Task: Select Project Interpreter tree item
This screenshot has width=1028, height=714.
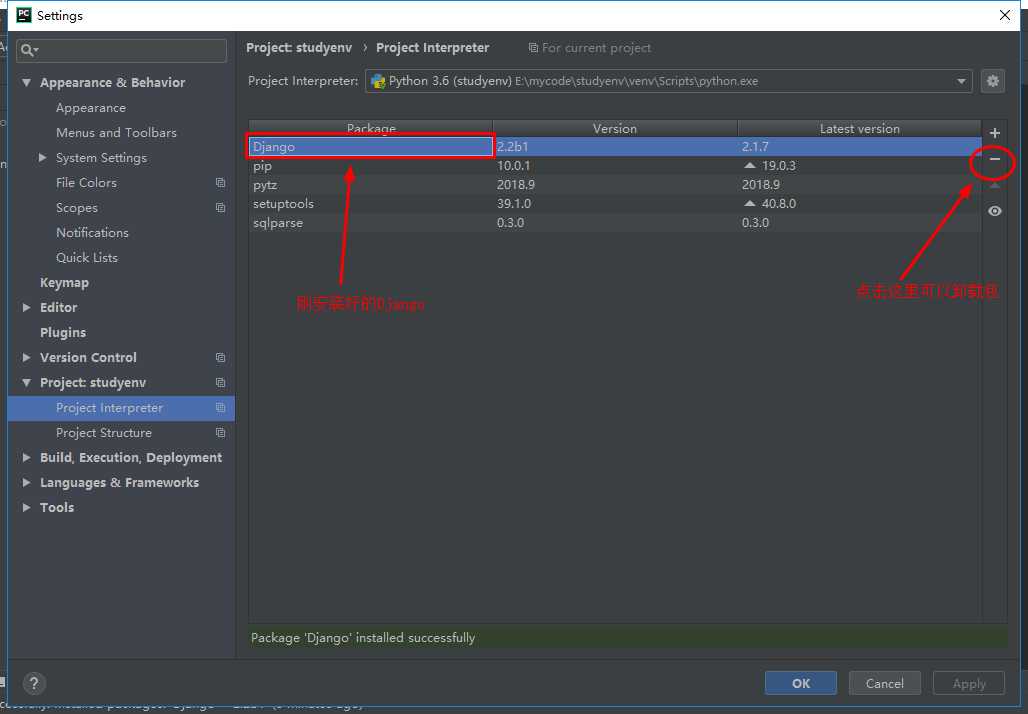Action: click(121, 408)
